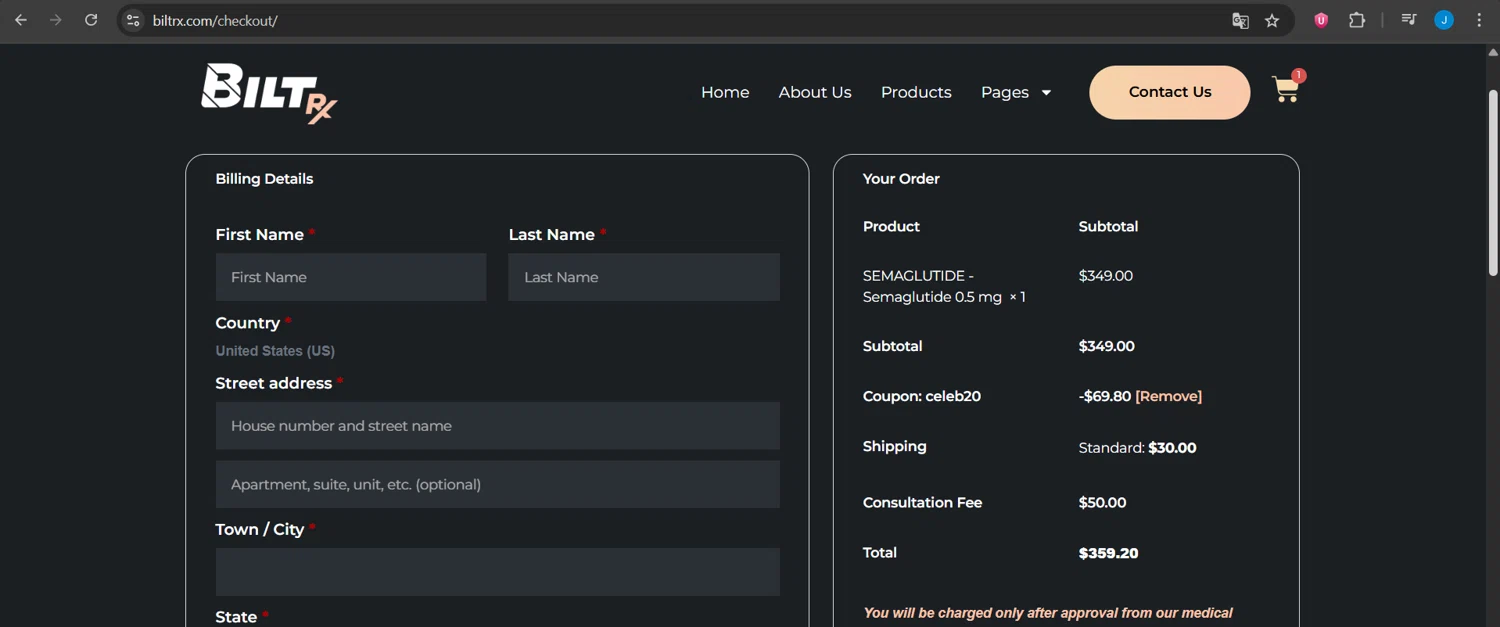1500x627 pixels.
Task: Click the Billing Details heading
Action: click(x=264, y=179)
